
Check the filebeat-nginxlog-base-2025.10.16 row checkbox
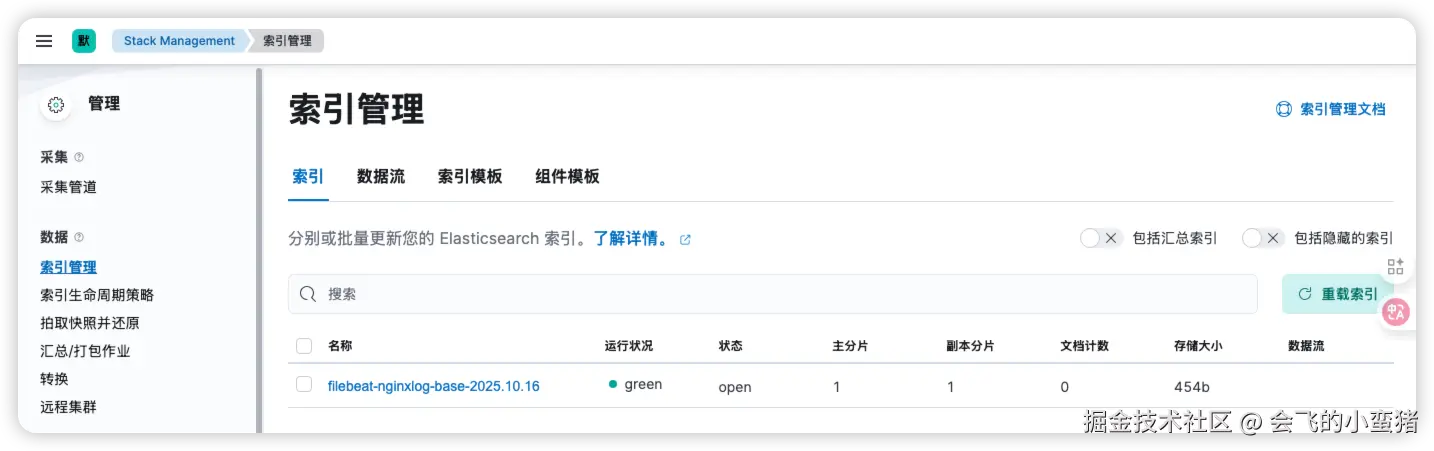[x=304, y=384]
